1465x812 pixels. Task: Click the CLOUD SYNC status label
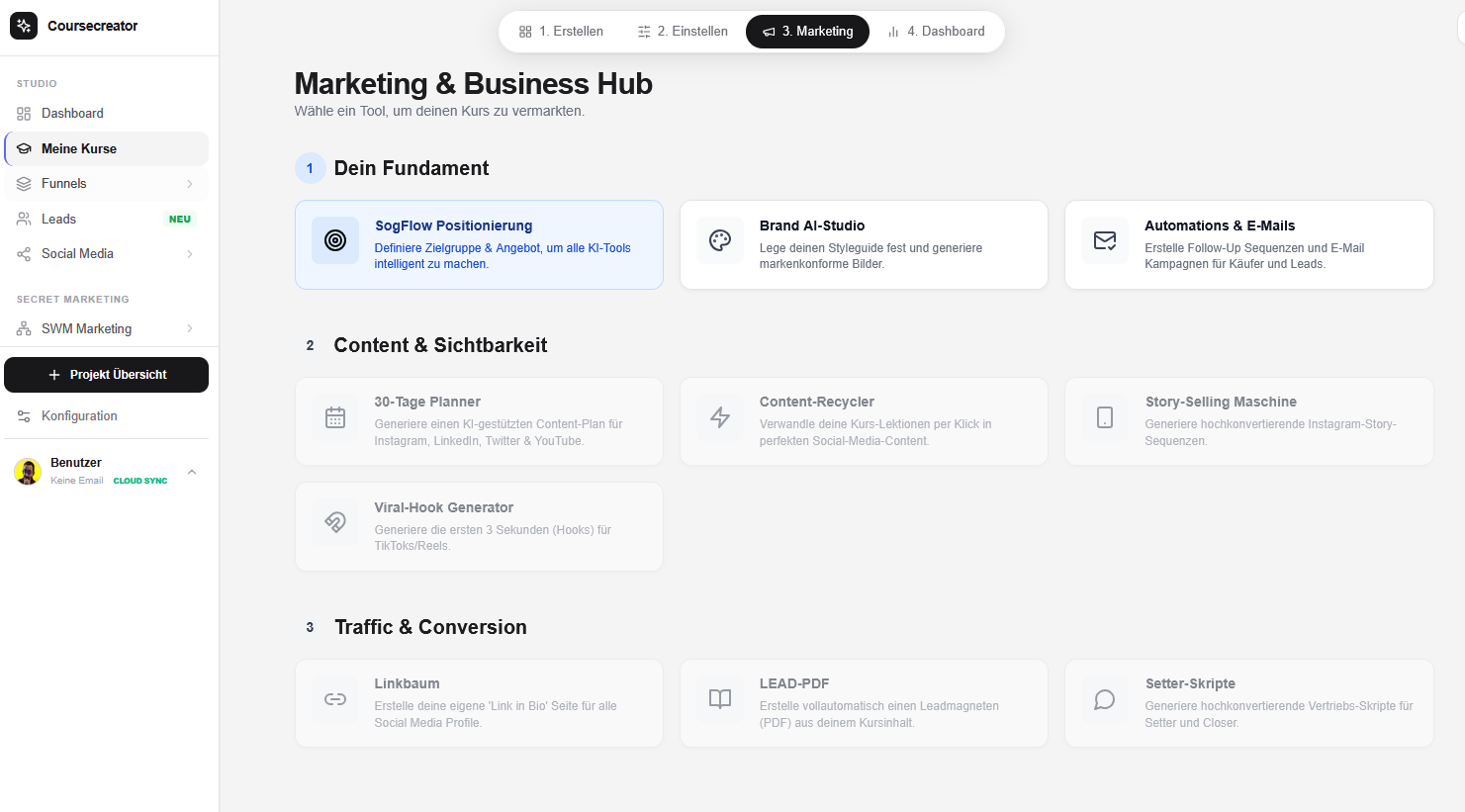pos(140,481)
